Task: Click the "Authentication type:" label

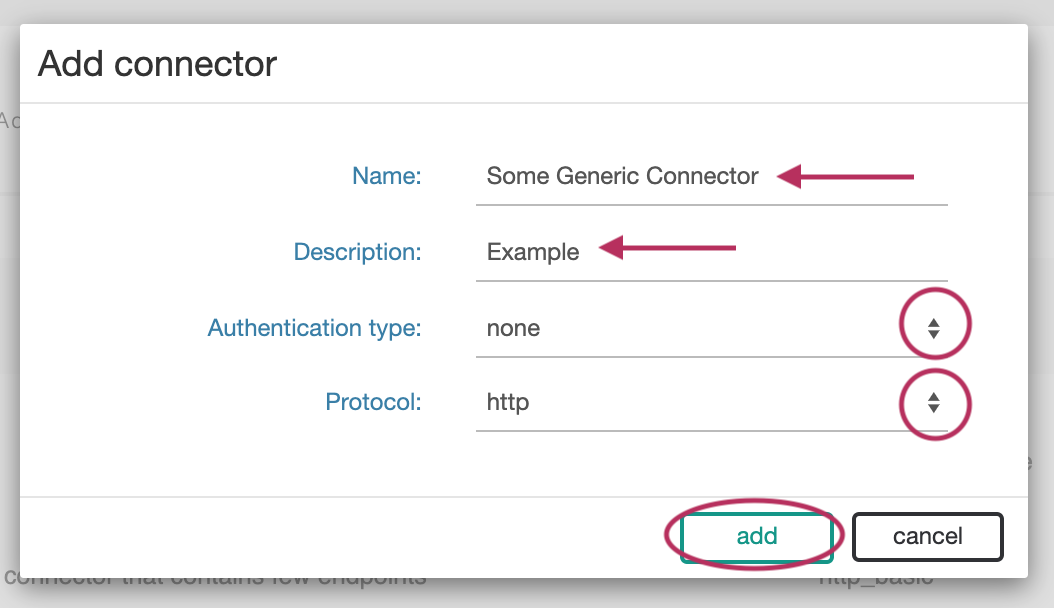Action: (x=314, y=328)
